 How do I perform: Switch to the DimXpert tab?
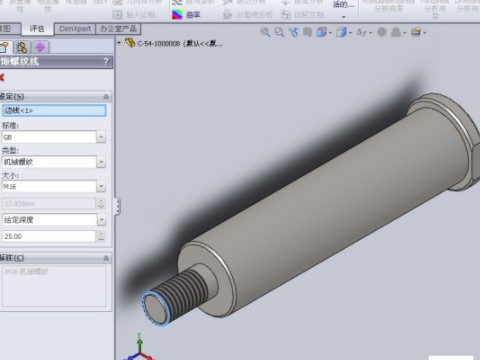coord(75,29)
